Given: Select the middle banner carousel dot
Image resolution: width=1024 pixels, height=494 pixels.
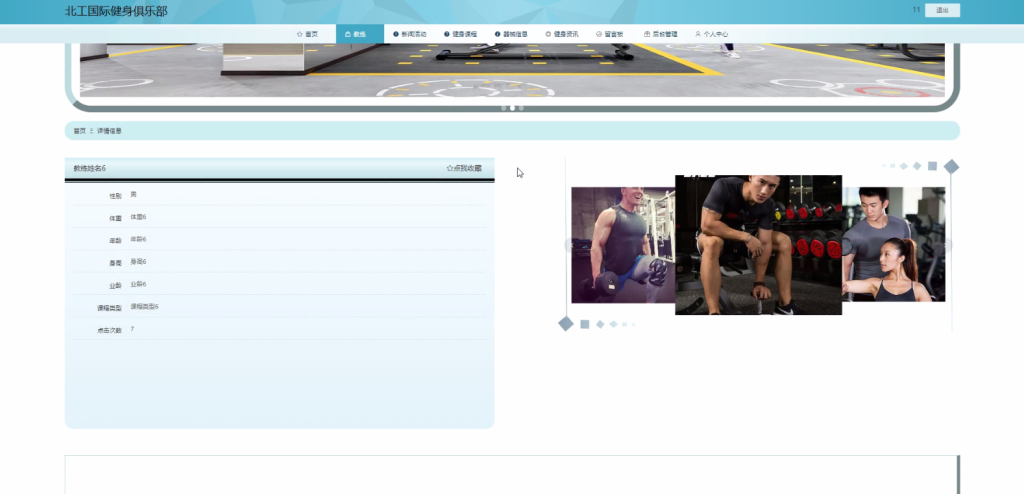Looking at the screenshot, I should pyautogui.click(x=512, y=108).
